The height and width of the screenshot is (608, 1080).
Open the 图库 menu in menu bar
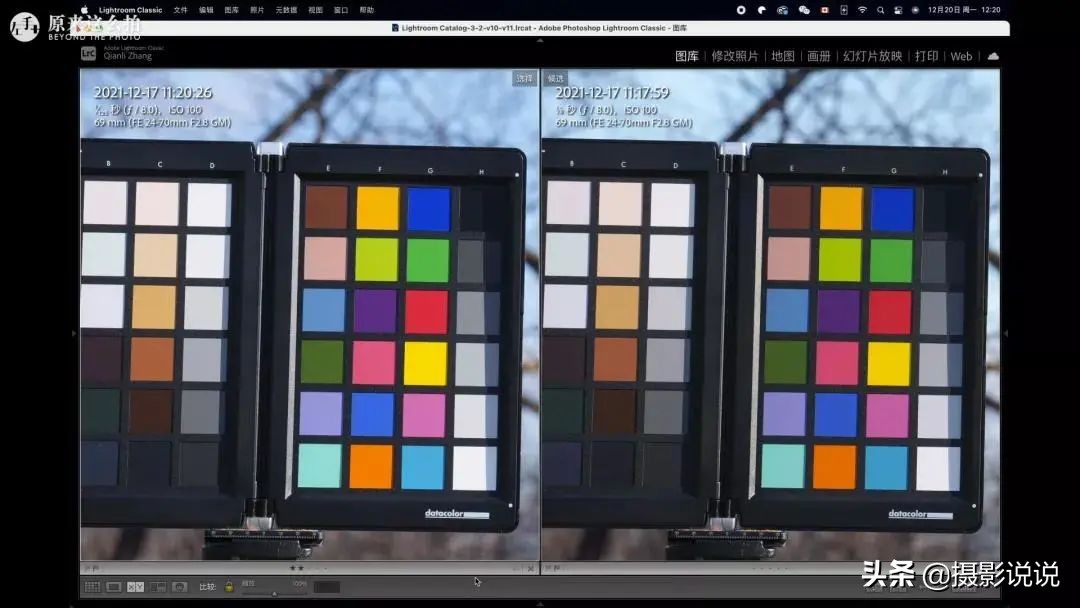point(231,10)
